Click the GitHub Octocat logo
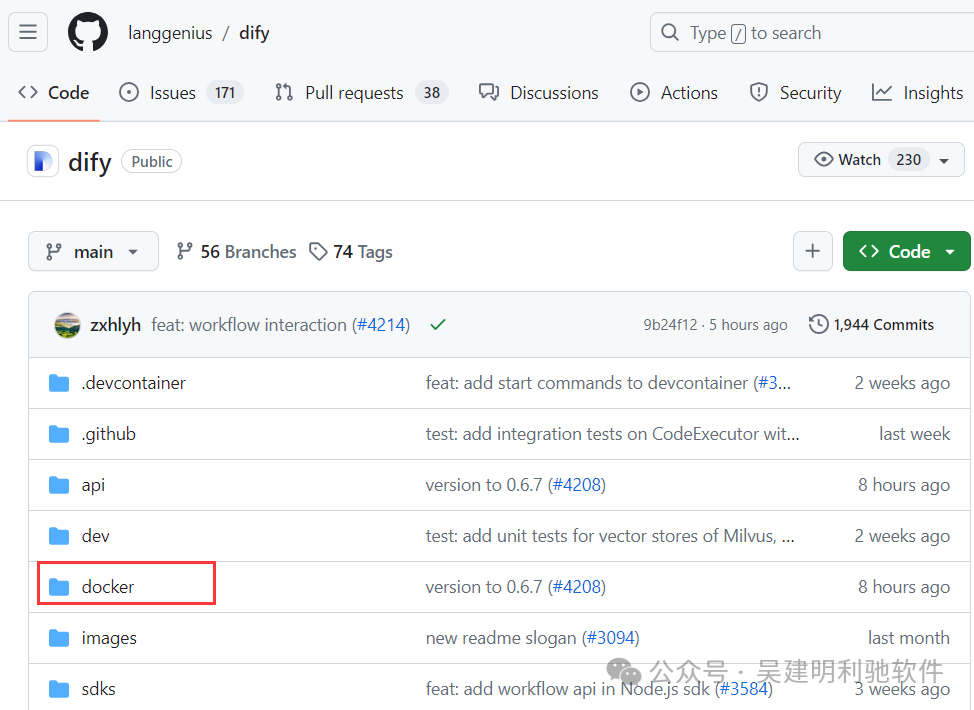Image resolution: width=974 pixels, height=710 pixels. tap(88, 32)
